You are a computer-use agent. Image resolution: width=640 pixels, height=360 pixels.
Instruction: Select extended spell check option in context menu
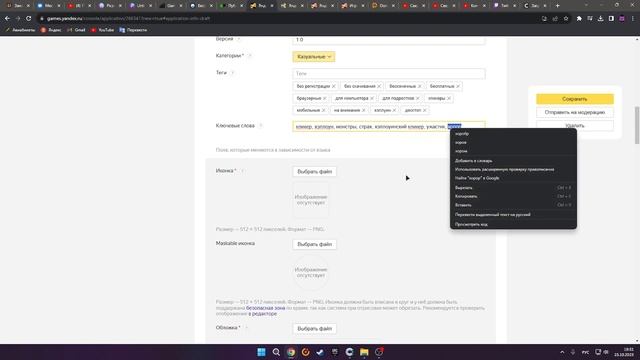[x=513, y=169]
